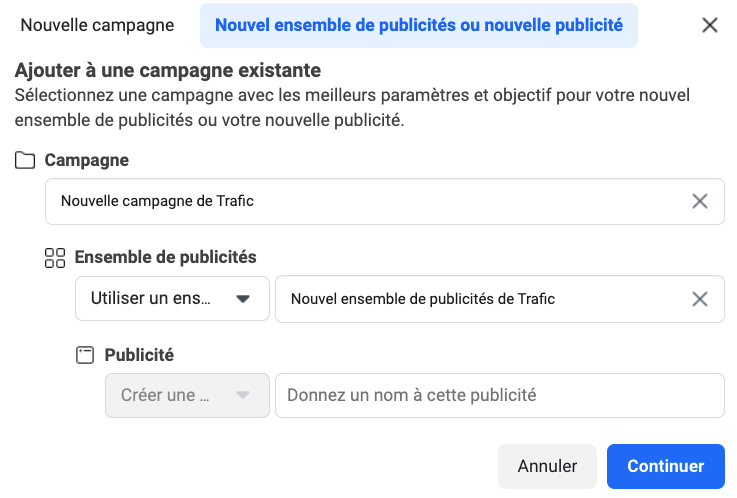Click the Publicité section label
The height and width of the screenshot is (498, 737).
pos(139,354)
